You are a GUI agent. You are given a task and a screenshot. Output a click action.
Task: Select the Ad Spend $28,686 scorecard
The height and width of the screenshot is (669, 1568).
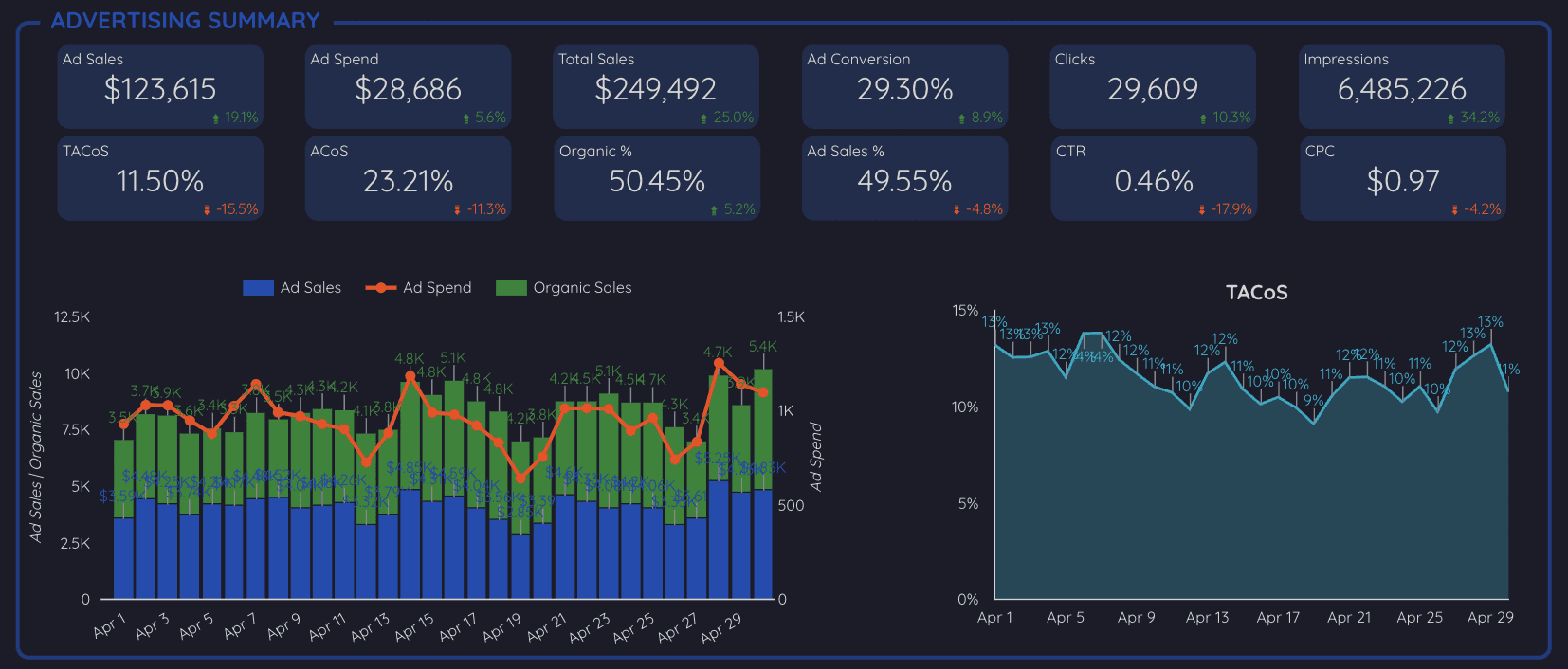(408, 86)
